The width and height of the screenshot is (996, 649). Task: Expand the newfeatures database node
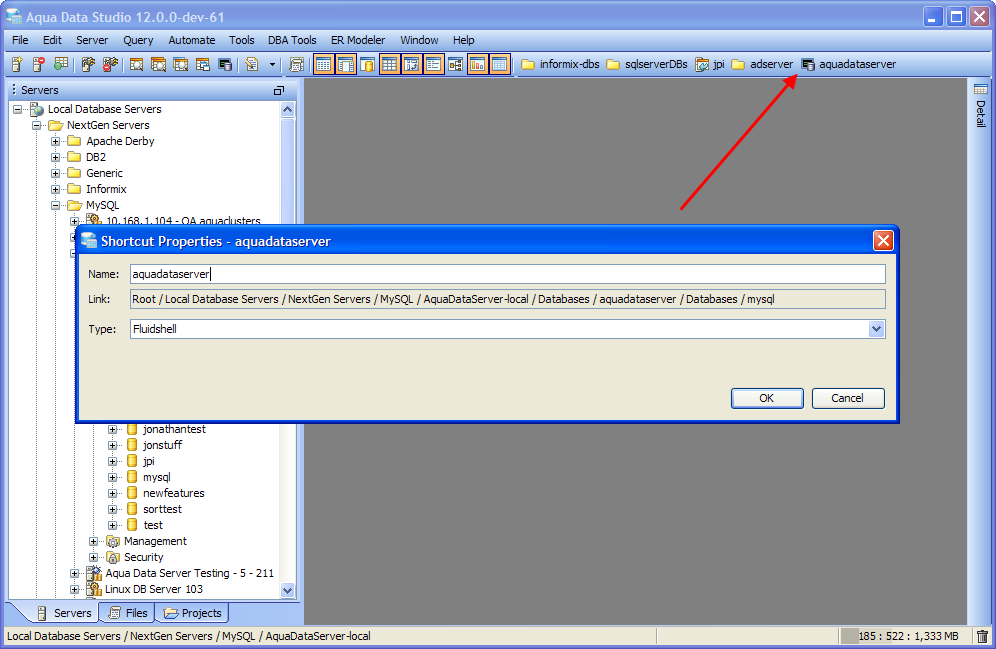[x=112, y=493]
